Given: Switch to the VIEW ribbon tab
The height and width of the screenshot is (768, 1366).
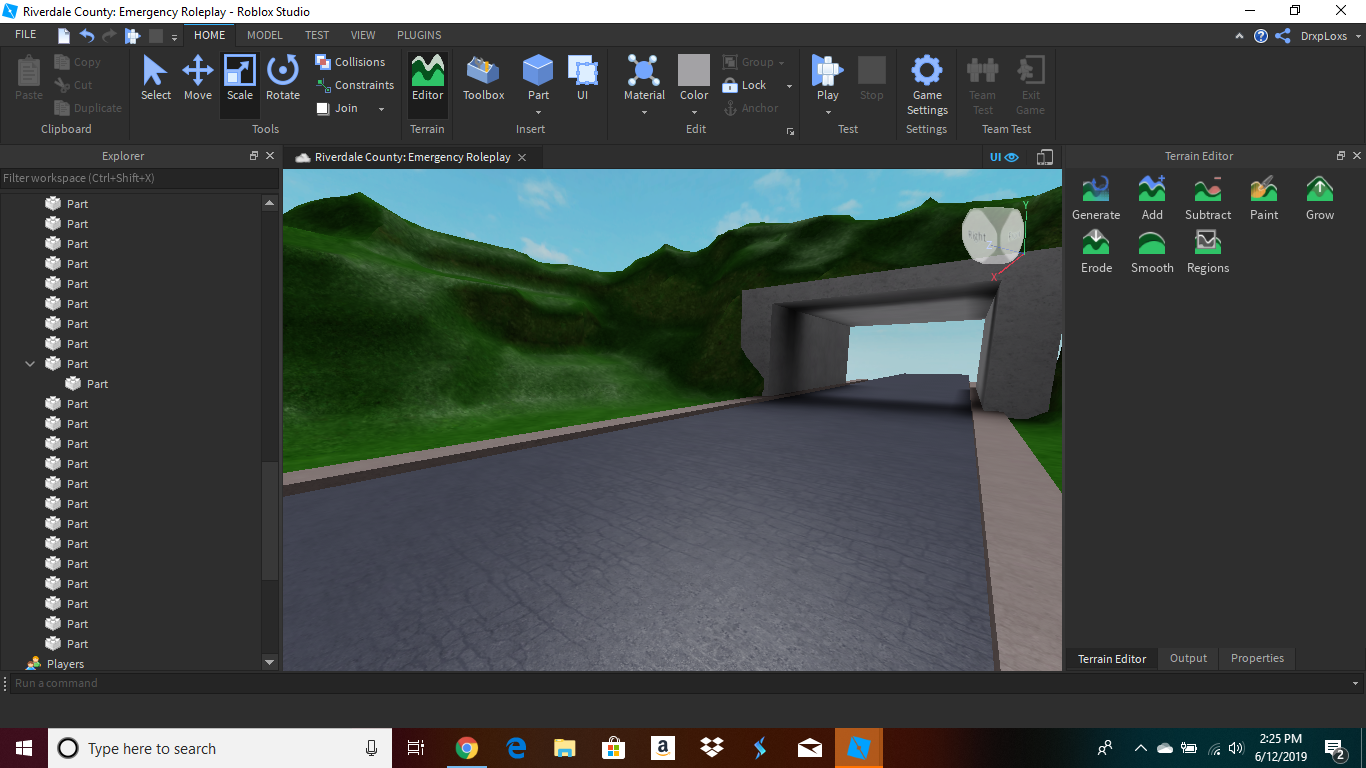Looking at the screenshot, I should tap(363, 35).
